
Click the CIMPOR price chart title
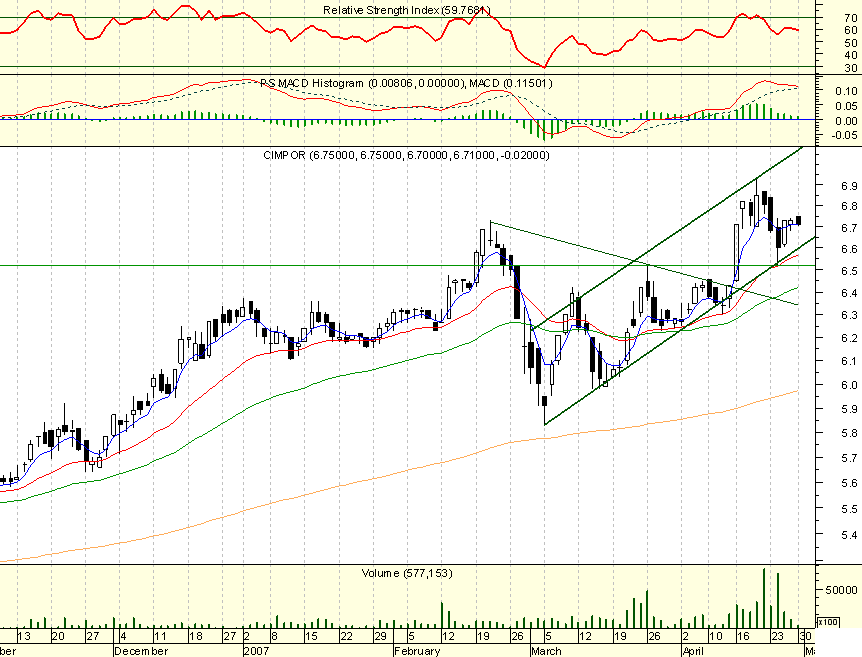[406, 155]
